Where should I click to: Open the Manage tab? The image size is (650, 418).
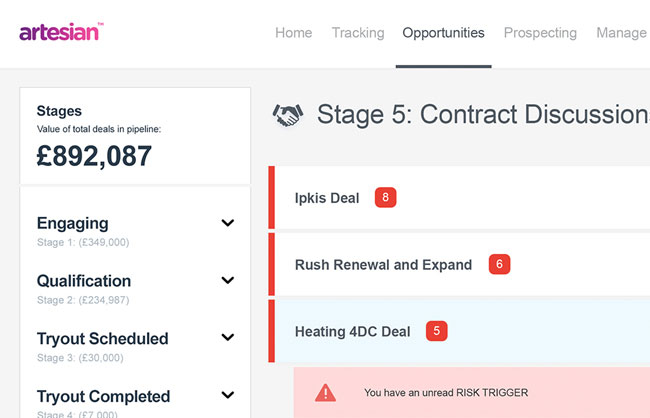point(621,33)
